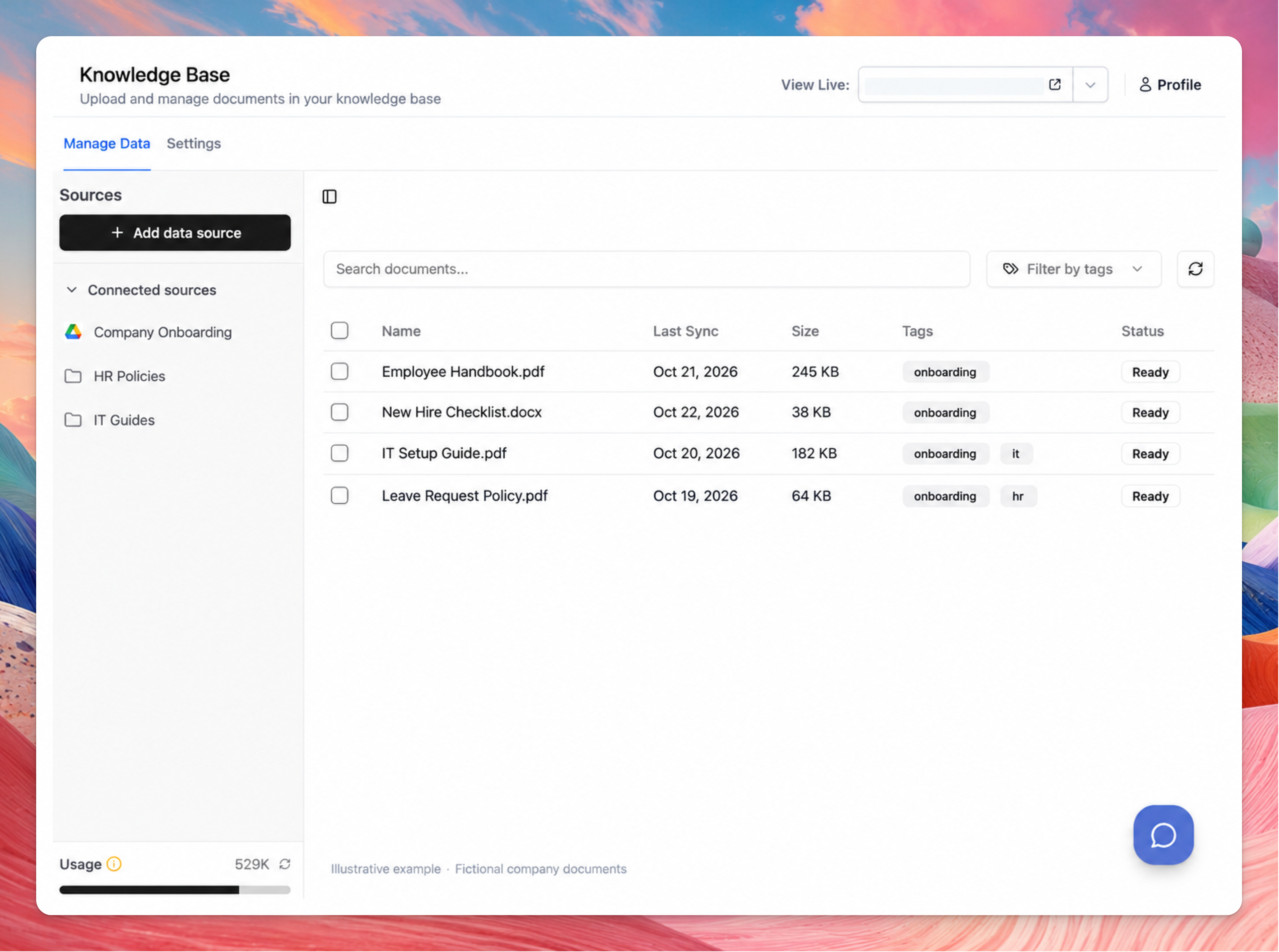Image resolution: width=1279 pixels, height=952 pixels.
Task: Open the Settings tab
Action: click(x=194, y=143)
